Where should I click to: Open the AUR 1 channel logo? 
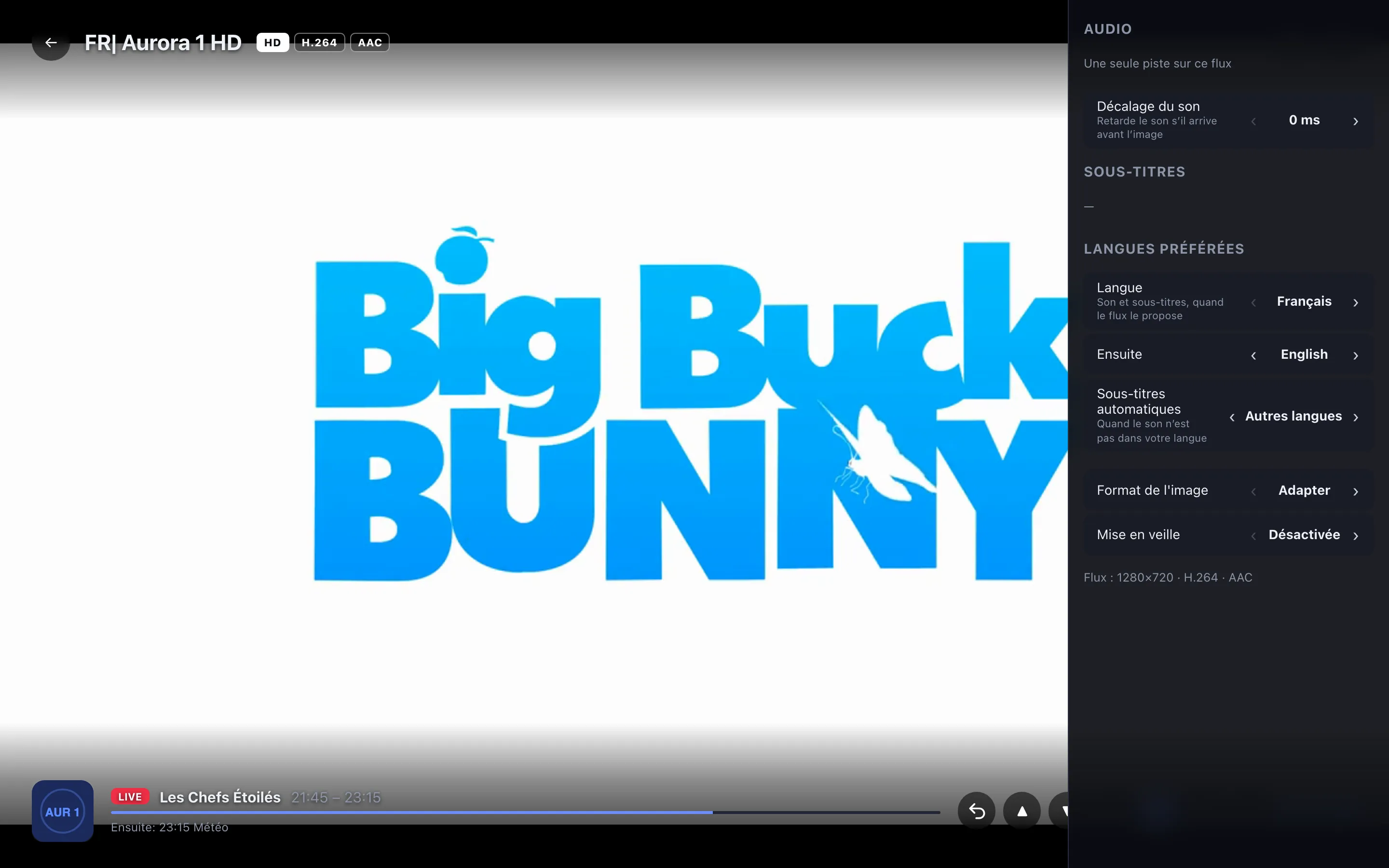click(63, 811)
